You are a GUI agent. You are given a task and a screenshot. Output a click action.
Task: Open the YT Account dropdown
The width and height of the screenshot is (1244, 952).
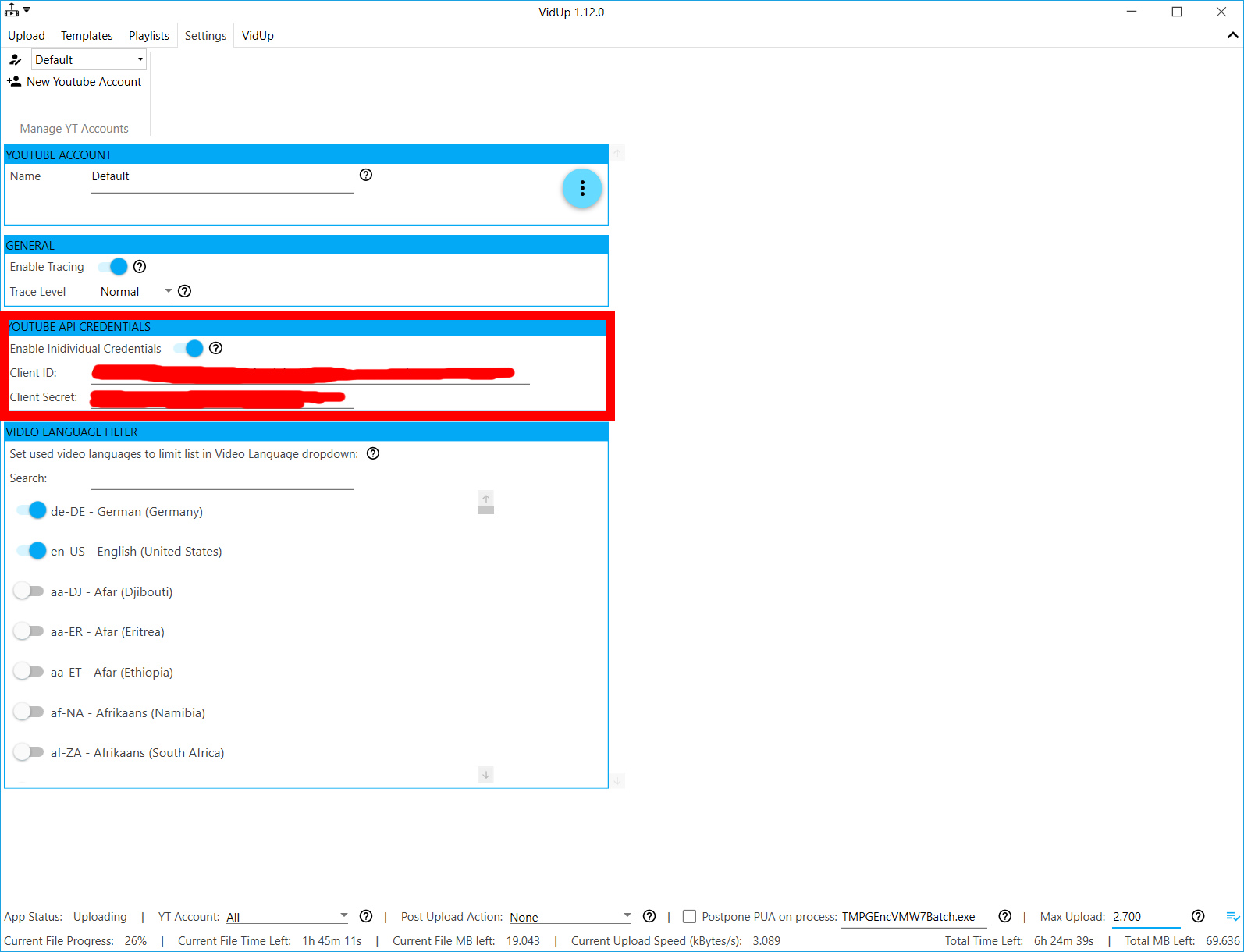click(286, 917)
